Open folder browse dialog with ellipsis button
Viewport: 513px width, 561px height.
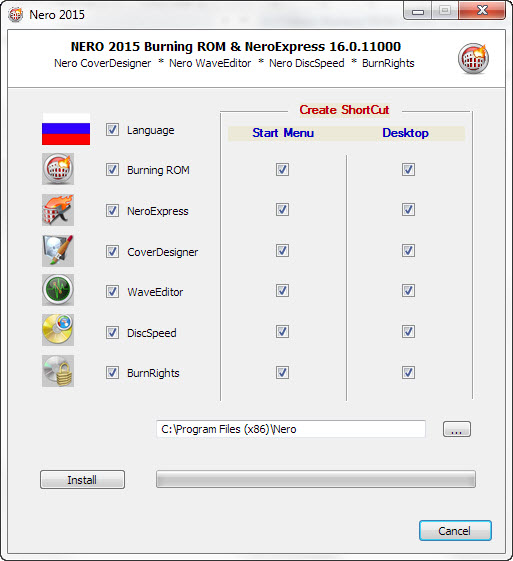click(x=457, y=429)
